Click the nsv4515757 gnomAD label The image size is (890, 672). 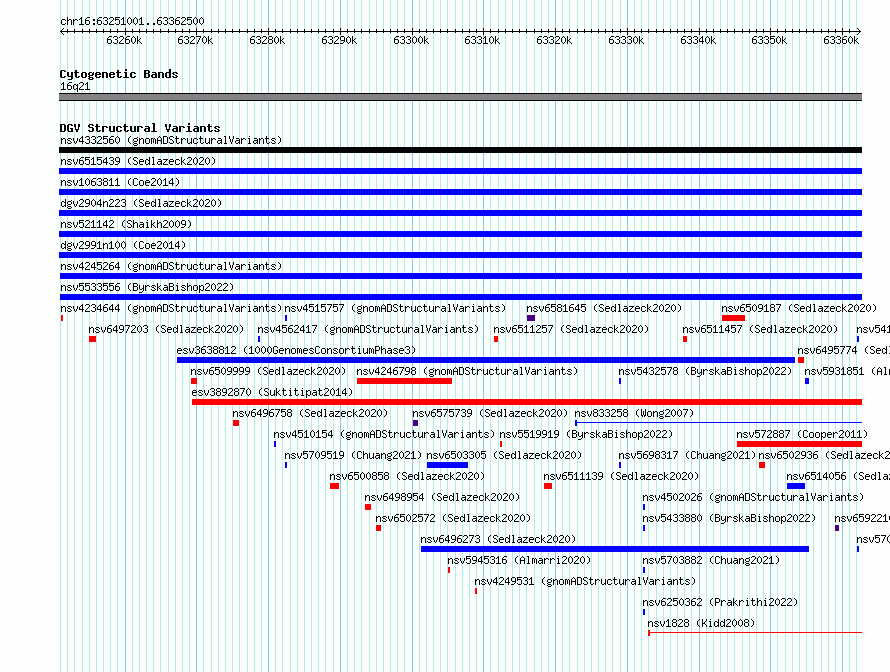pyautogui.click(x=395, y=308)
